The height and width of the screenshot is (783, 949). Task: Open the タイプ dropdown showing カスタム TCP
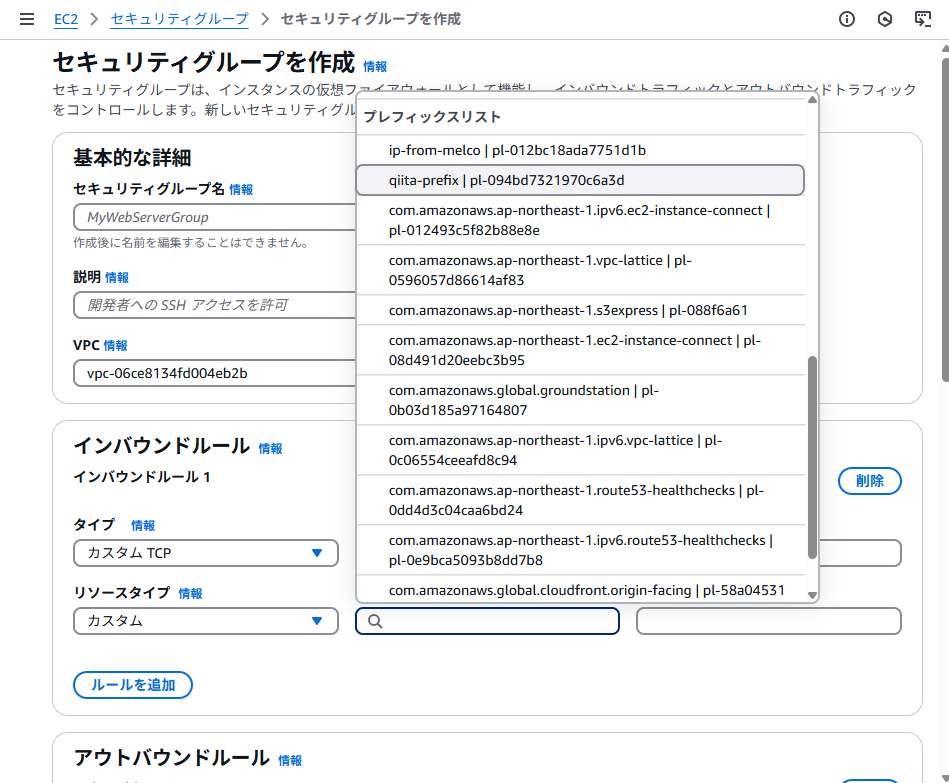[x=206, y=553]
